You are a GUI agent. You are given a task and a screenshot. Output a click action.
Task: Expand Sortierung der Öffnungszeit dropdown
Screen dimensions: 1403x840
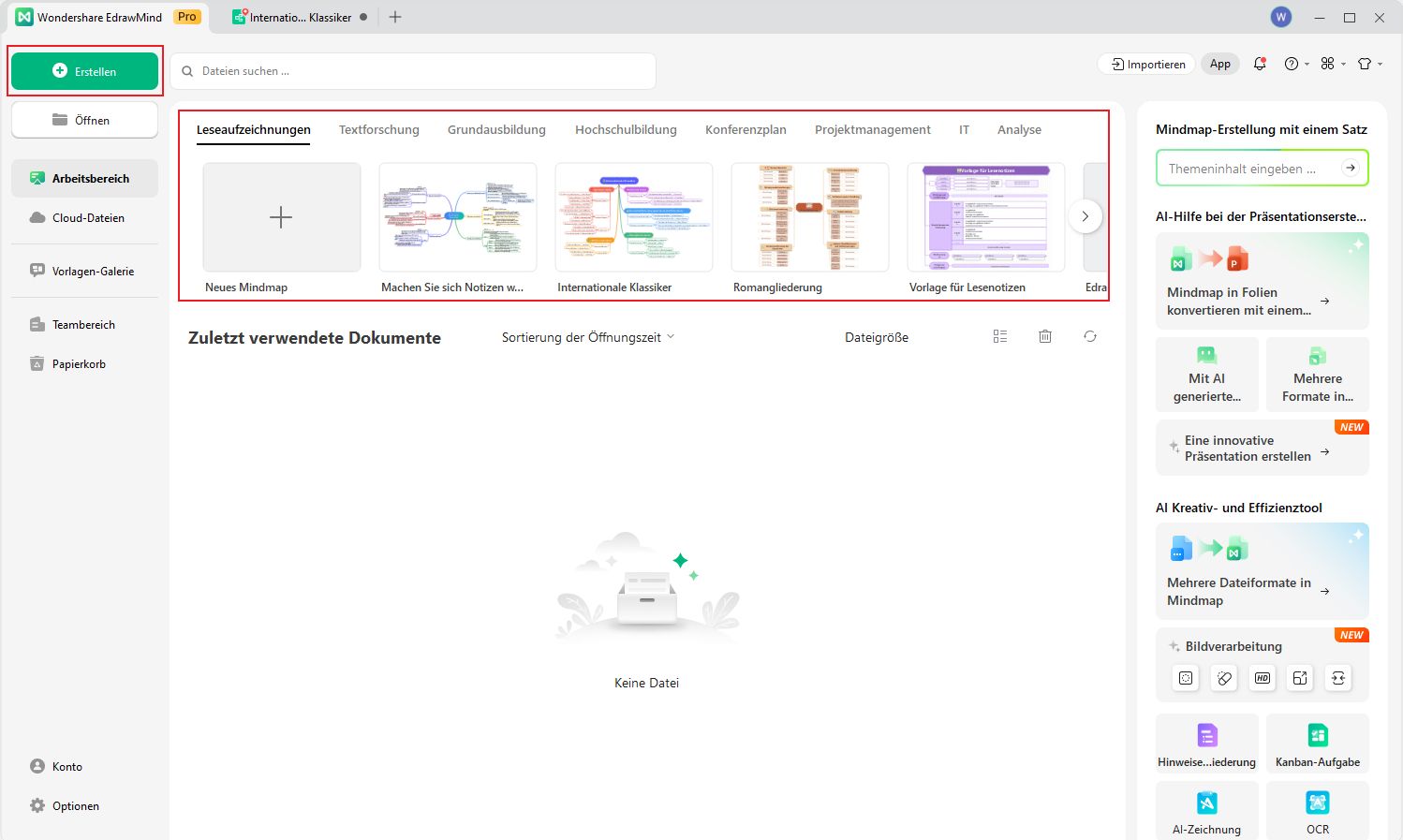587,337
